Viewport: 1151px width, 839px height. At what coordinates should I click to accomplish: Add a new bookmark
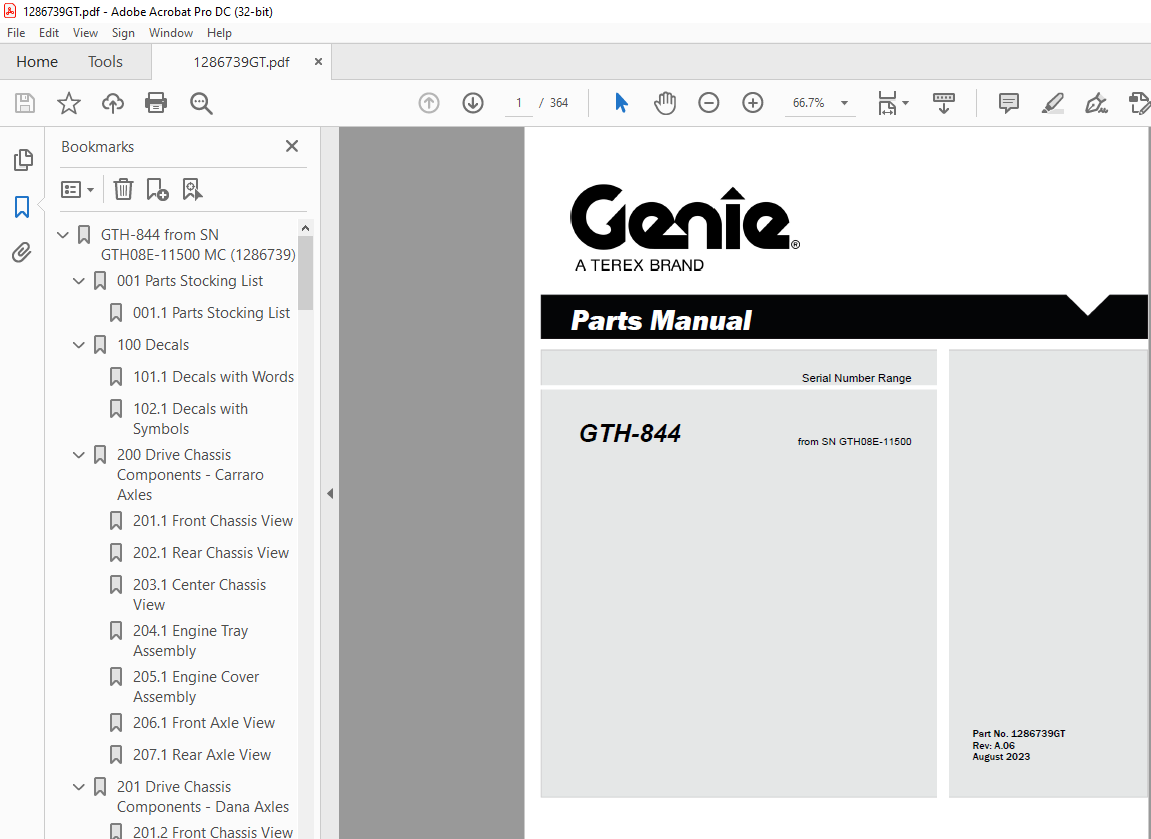tap(157, 189)
